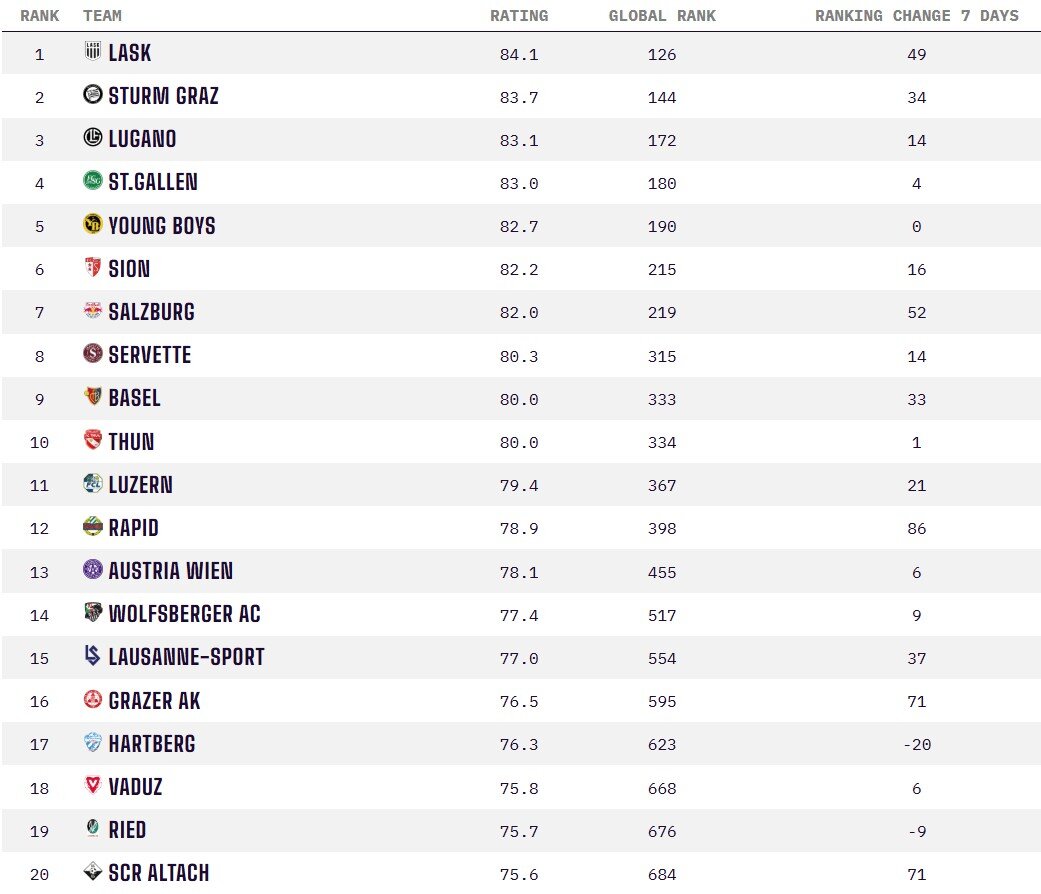Open the Wolfsberger AC team link
Viewport: 1041px width, 894px height.
coord(185,614)
